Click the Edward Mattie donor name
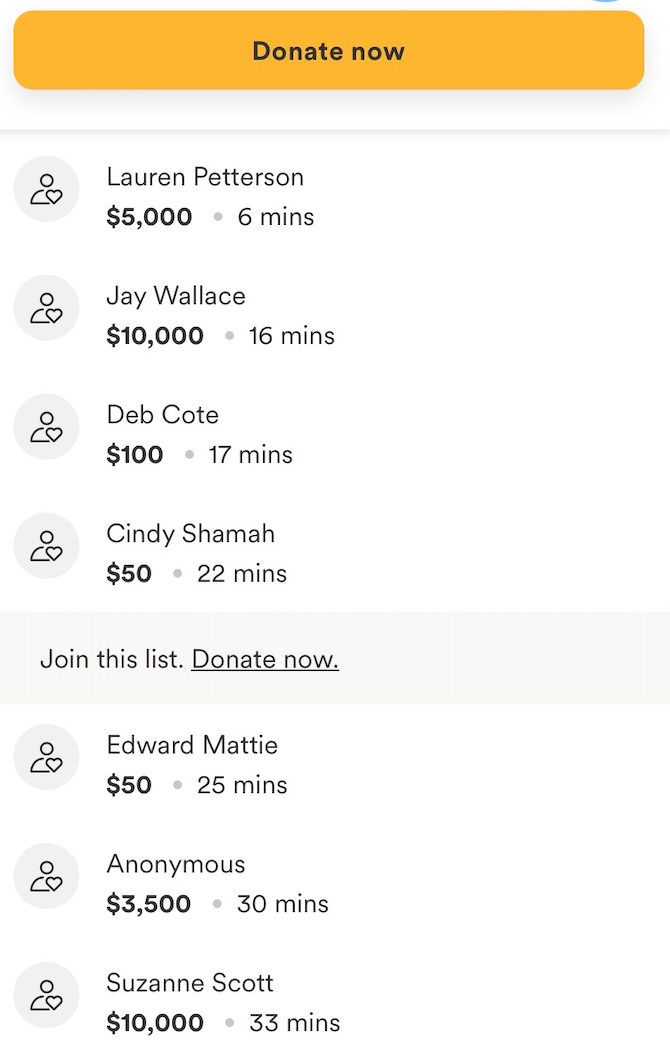 192,745
